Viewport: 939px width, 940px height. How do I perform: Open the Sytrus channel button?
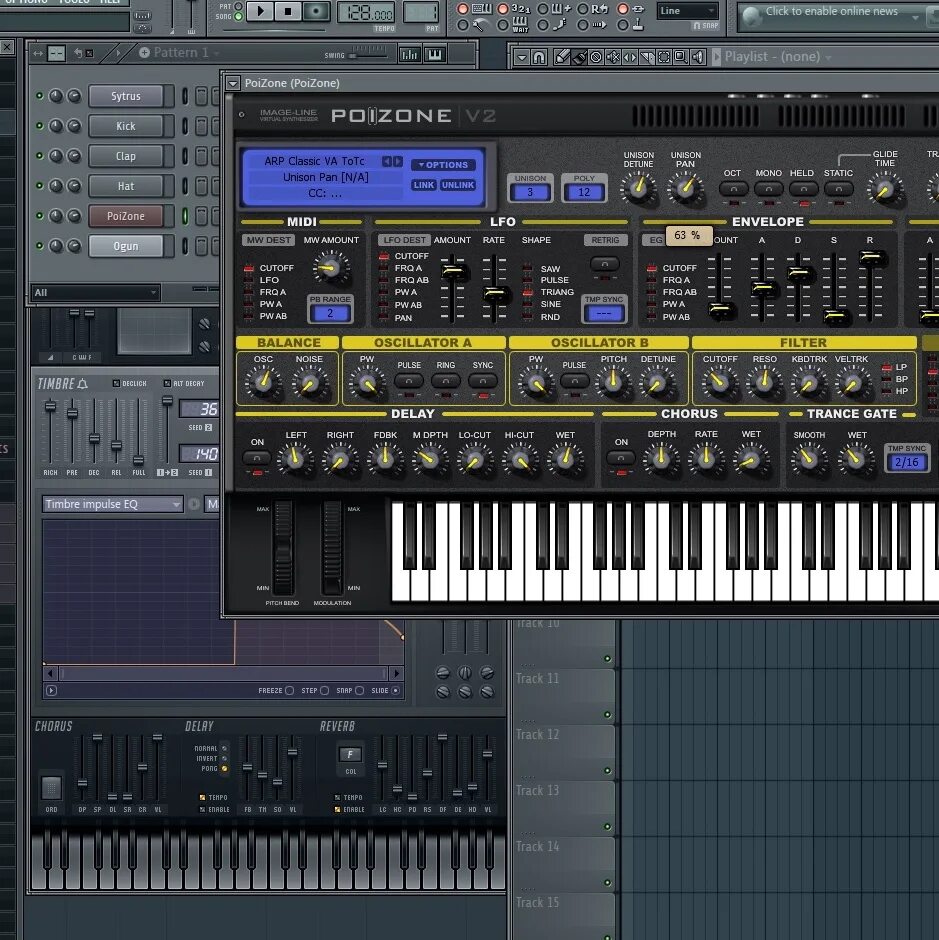(x=126, y=96)
